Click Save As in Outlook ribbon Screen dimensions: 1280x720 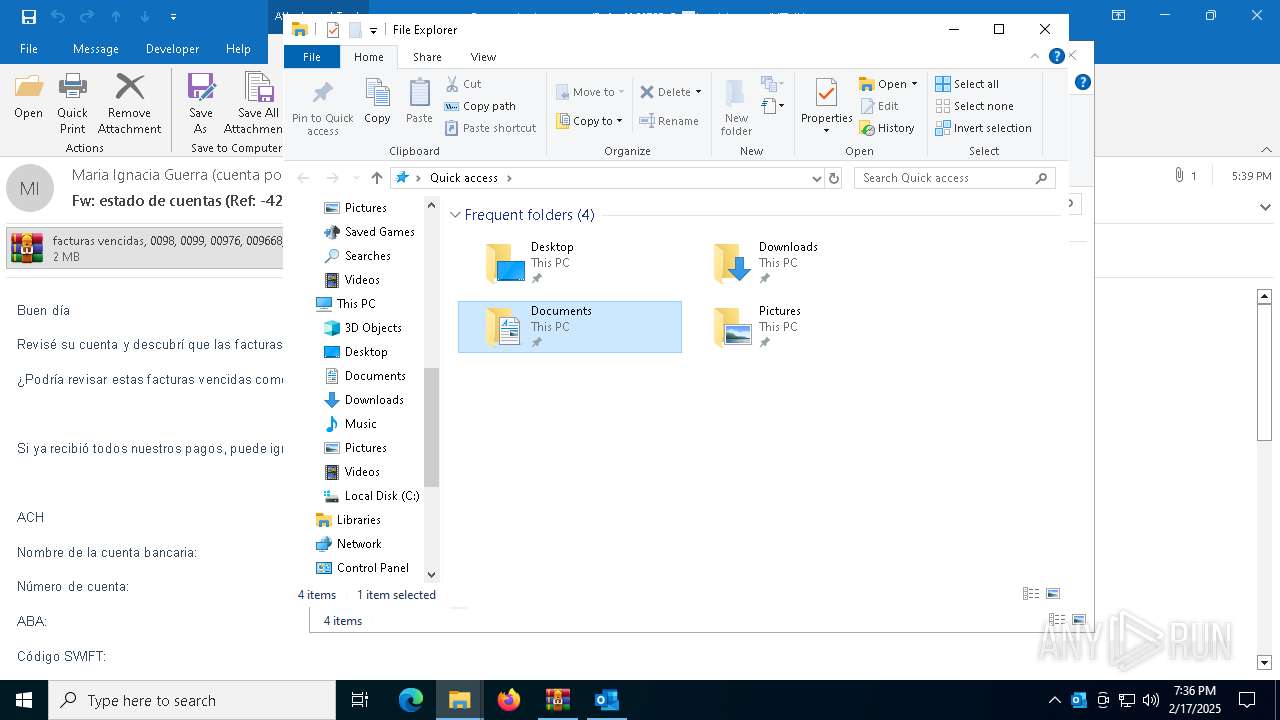(201, 104)
